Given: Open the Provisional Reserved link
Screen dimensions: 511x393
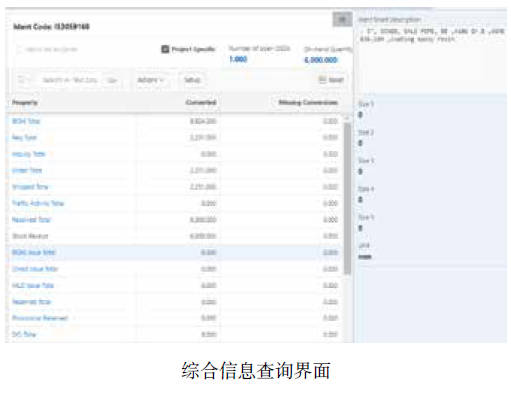Looking at the screenshot, I should coord(40,318).
